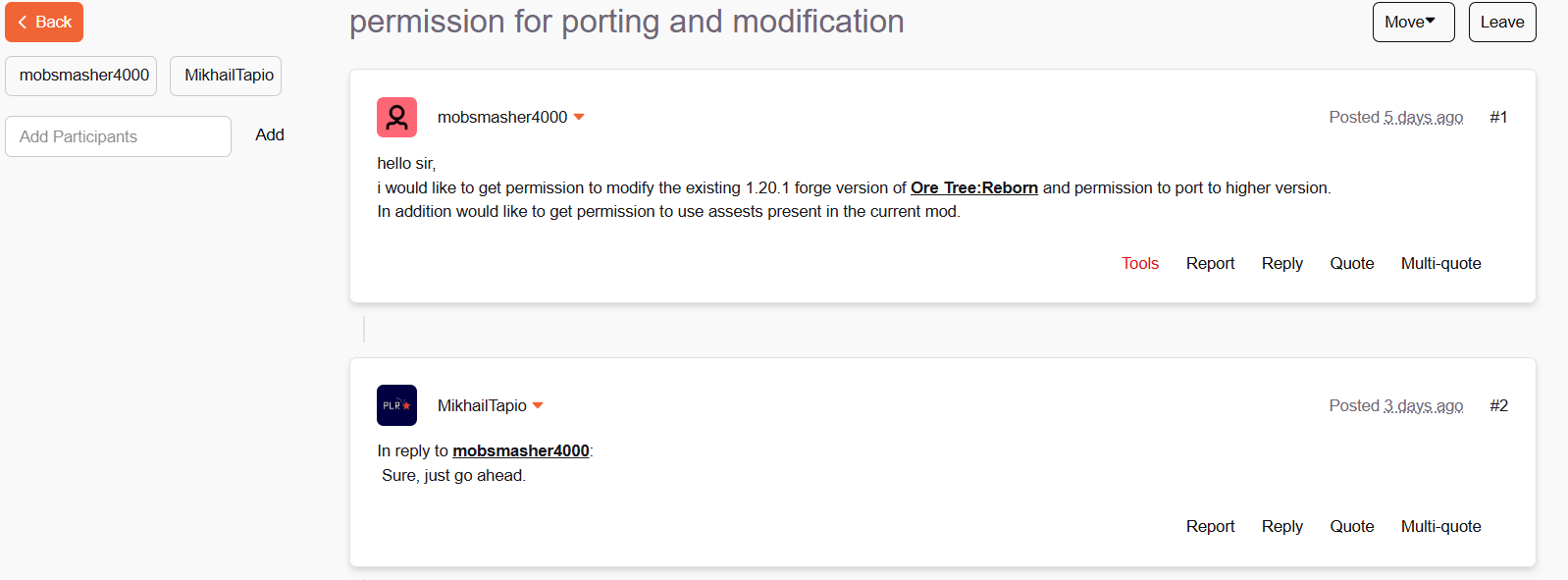Report the first post by mobsmasher4000

pos(1210,263)
